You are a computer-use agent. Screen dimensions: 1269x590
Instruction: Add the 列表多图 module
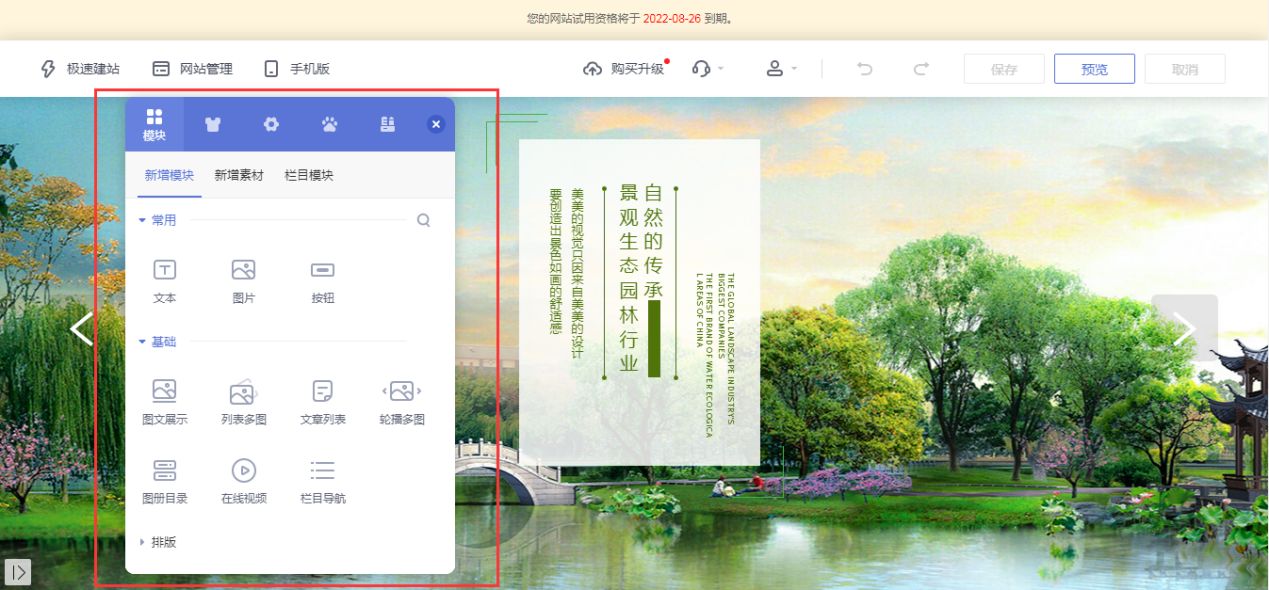click(244, 402)
